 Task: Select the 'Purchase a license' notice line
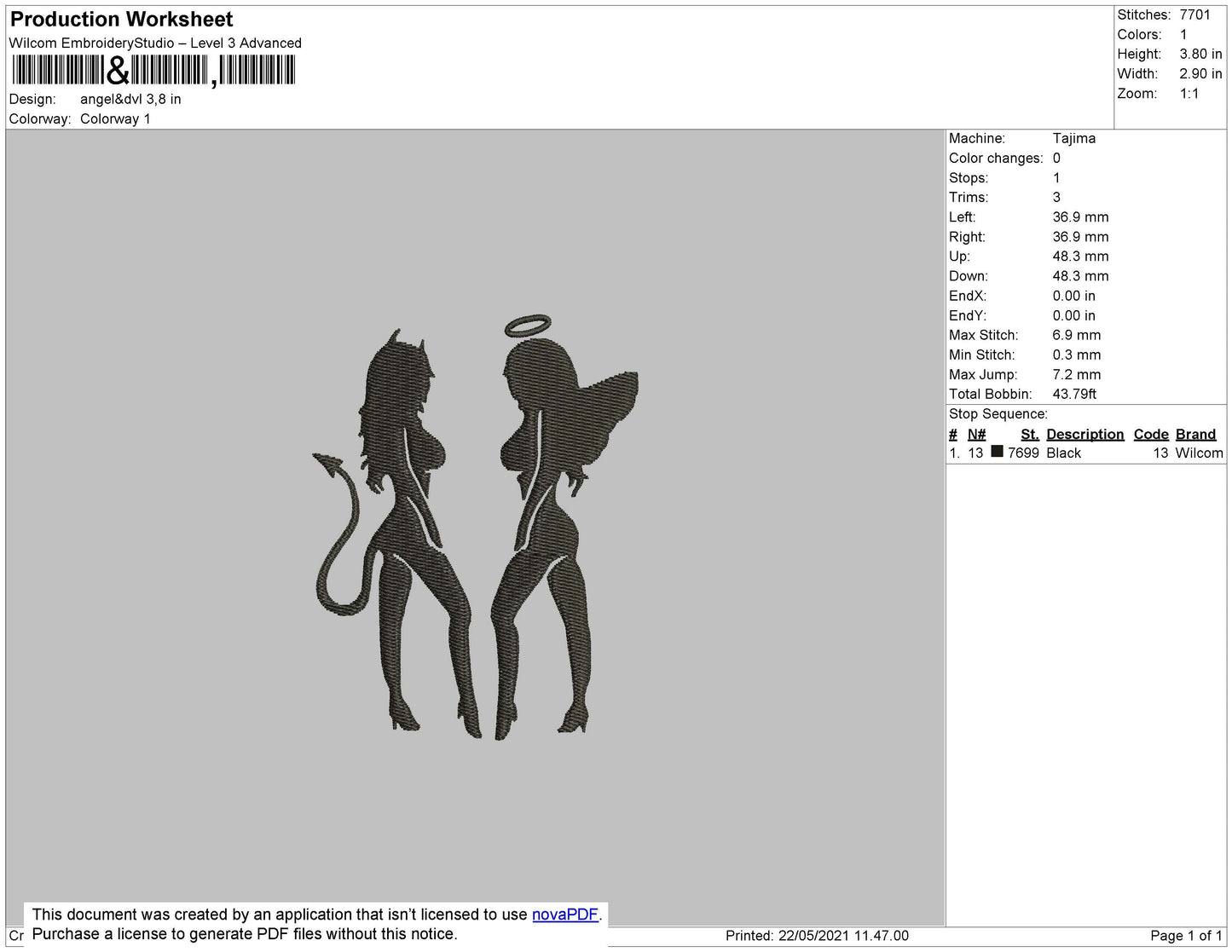click(245, 934)
